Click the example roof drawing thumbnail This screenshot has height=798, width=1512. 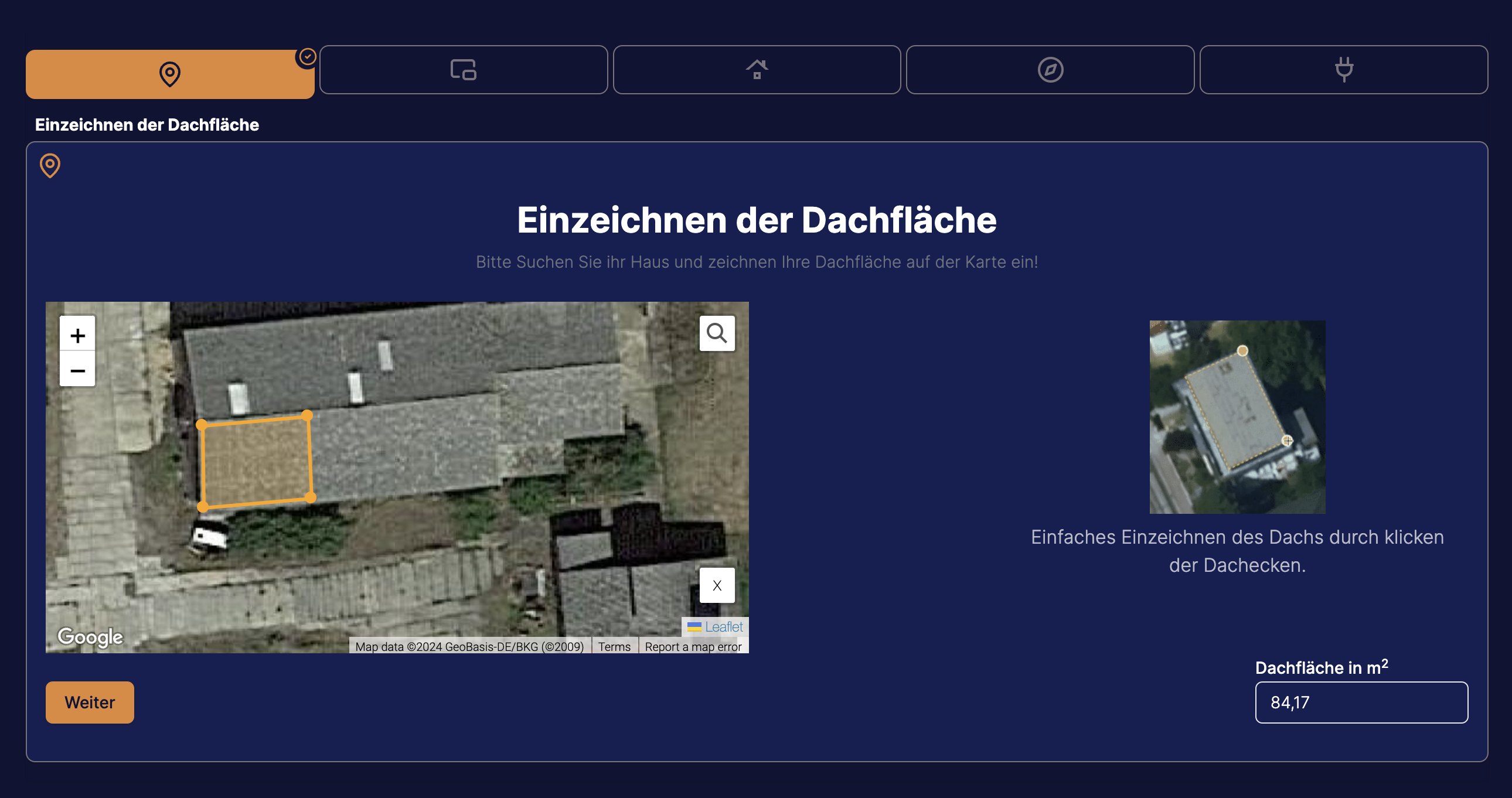pyautogui.click(x=1237, y=417)
